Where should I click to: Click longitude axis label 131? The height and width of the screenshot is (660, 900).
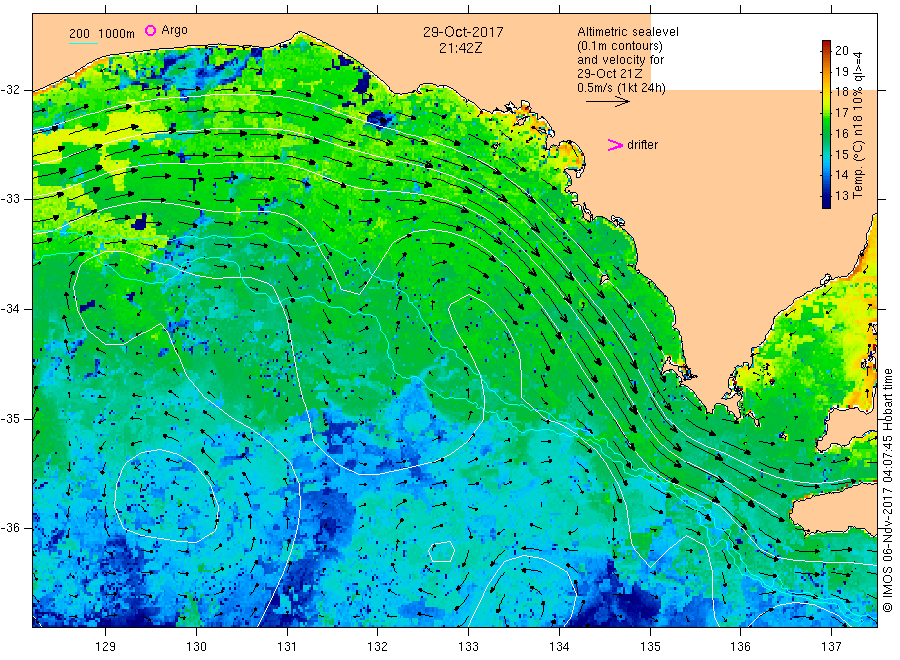[x=287, y=646]
